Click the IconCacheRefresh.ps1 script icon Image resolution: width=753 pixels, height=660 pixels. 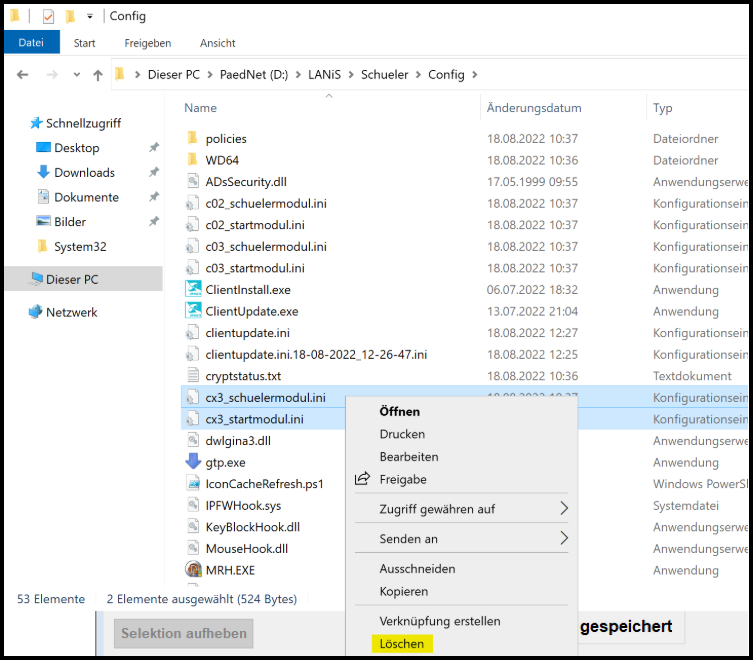[x=193, y=483]
